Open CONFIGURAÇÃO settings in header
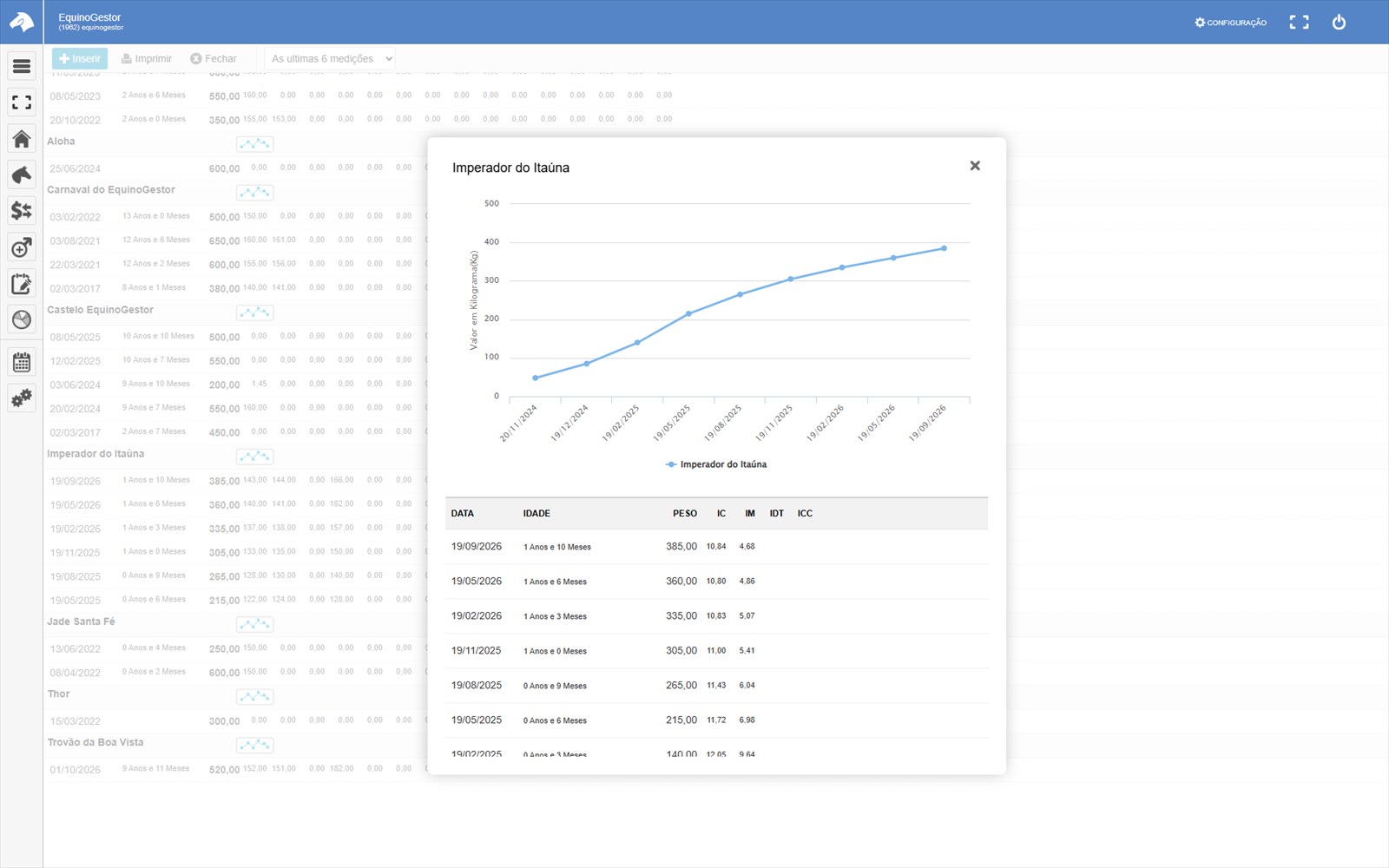1389x868 pixels. point(1231,23)
